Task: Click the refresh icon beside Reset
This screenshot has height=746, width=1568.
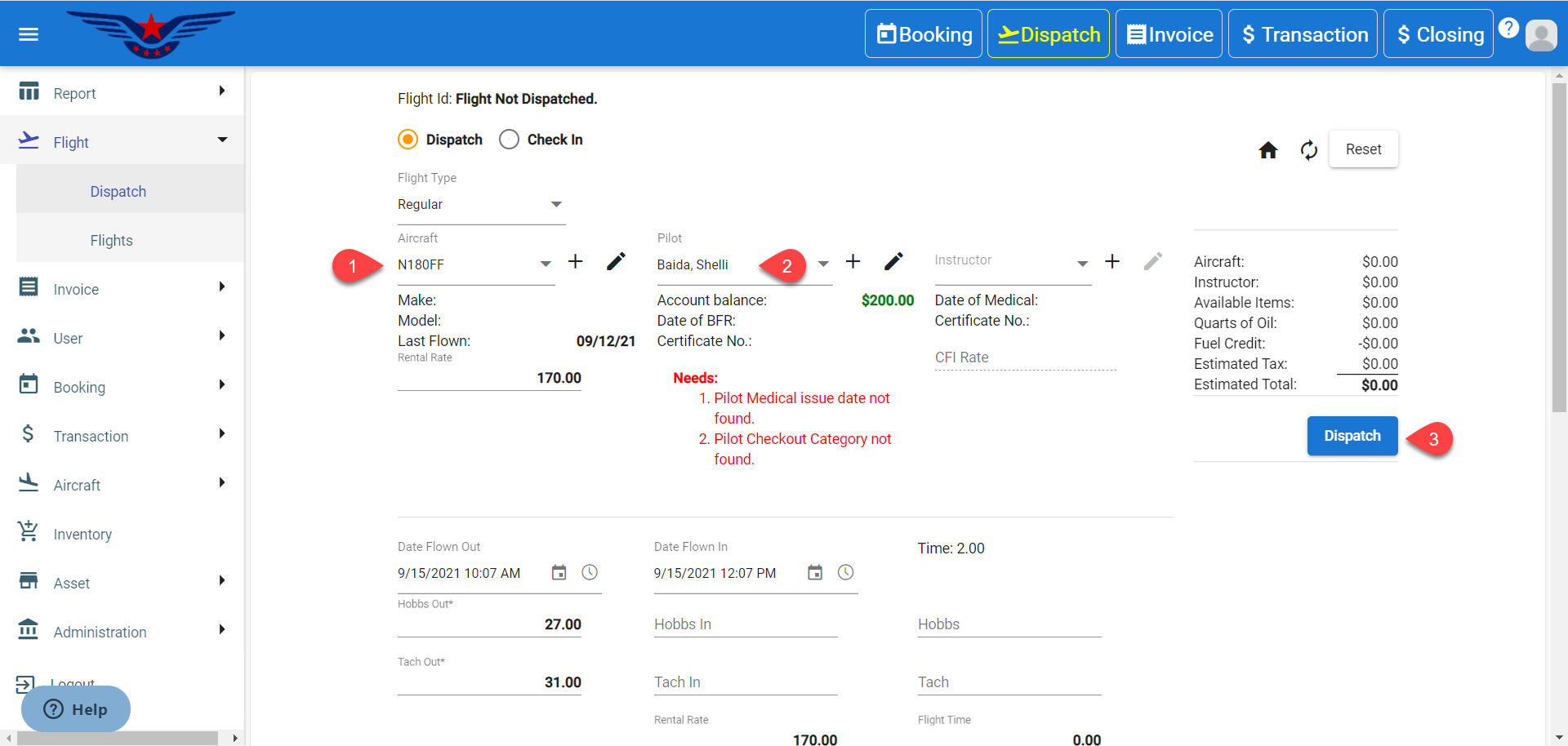Action: click(x=1308, y=150)
